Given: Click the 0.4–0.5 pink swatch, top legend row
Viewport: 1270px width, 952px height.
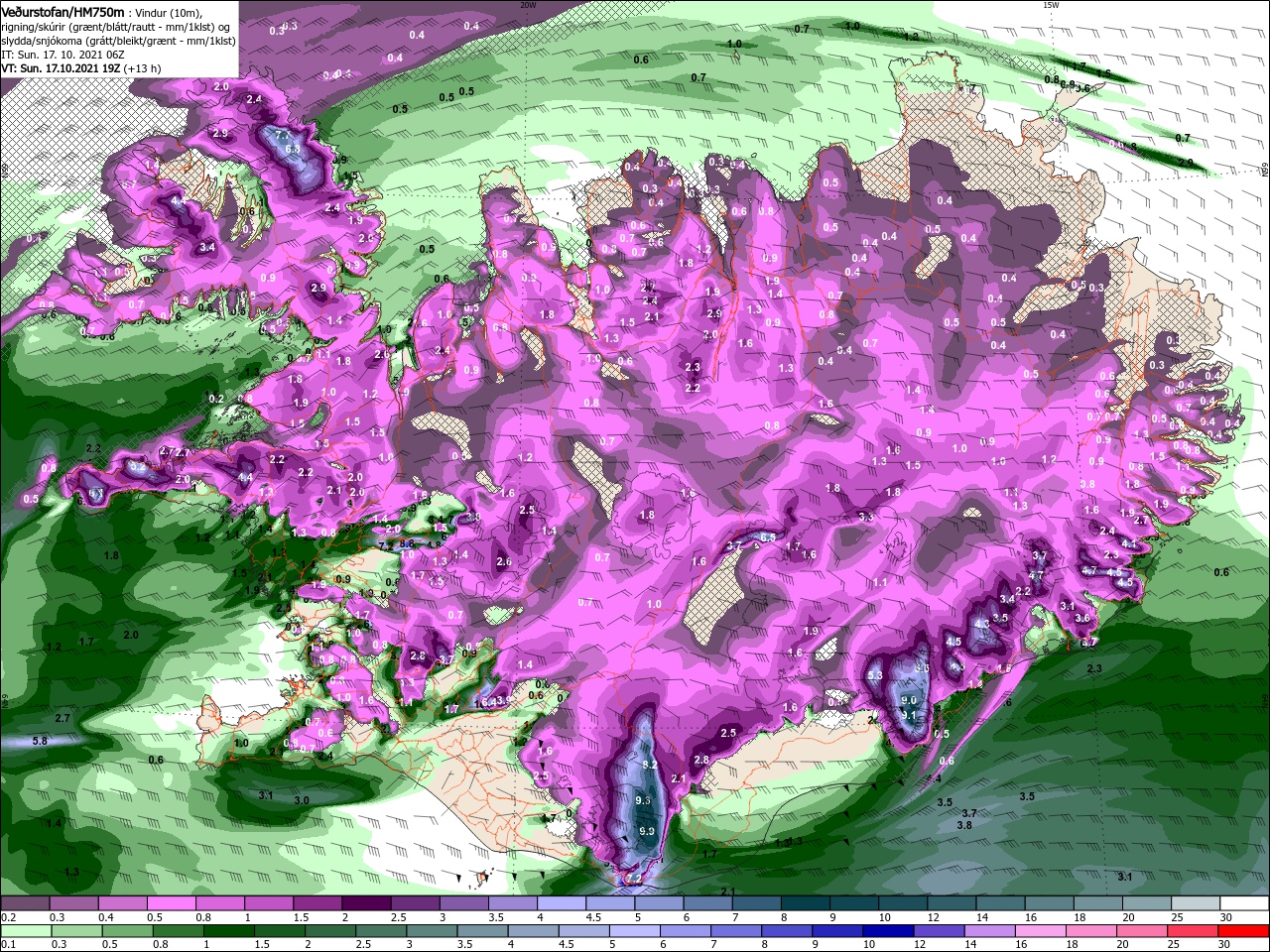Looking at the screenshot, I should pos(122,903).
